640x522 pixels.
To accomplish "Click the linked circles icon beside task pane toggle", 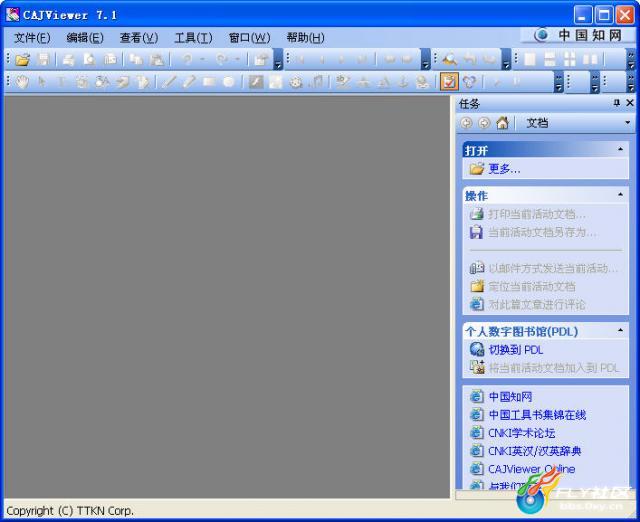I will 469,82.
